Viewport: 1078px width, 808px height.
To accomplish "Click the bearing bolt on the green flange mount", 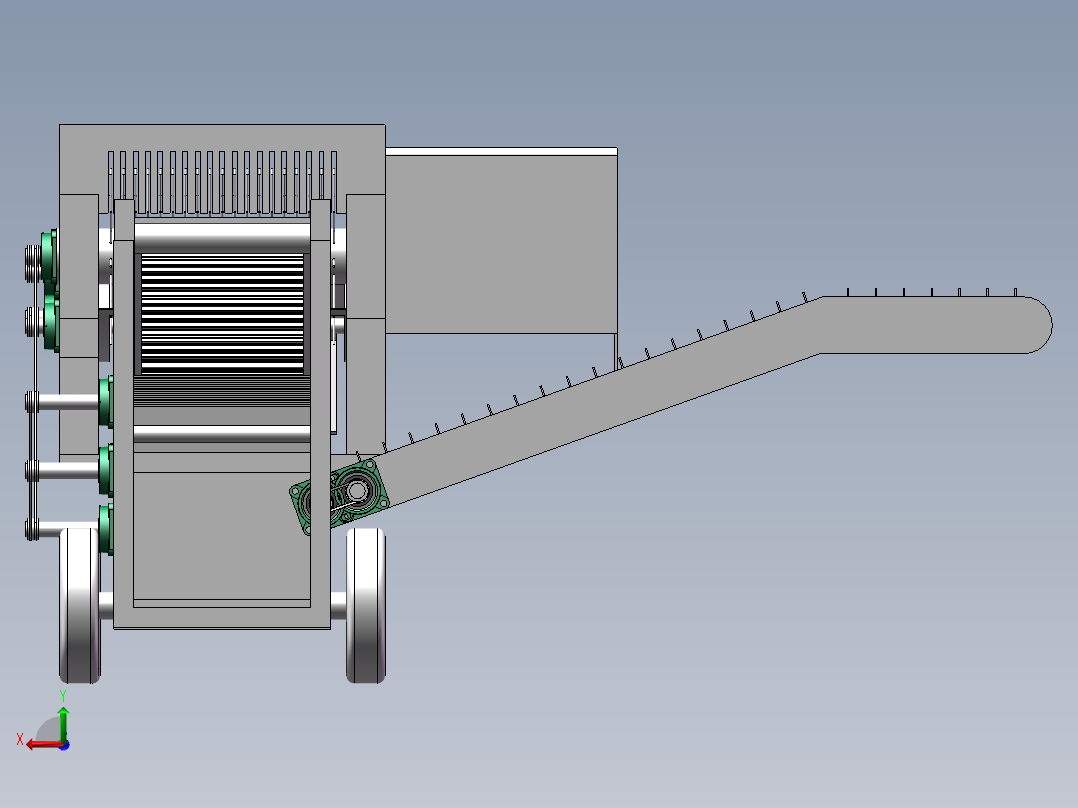I will coord(371,463).
